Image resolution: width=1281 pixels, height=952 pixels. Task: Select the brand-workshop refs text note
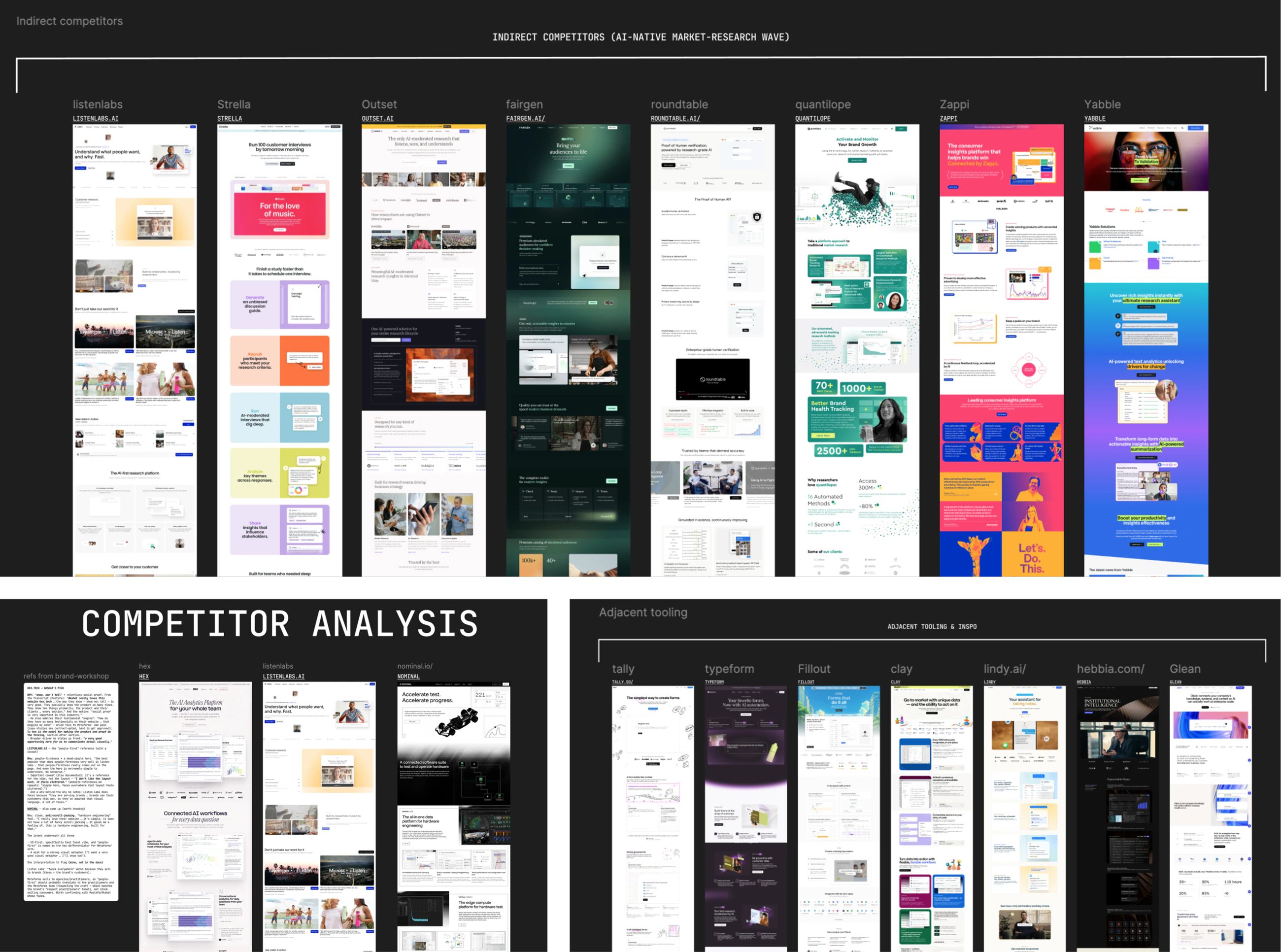coord(71,792)
